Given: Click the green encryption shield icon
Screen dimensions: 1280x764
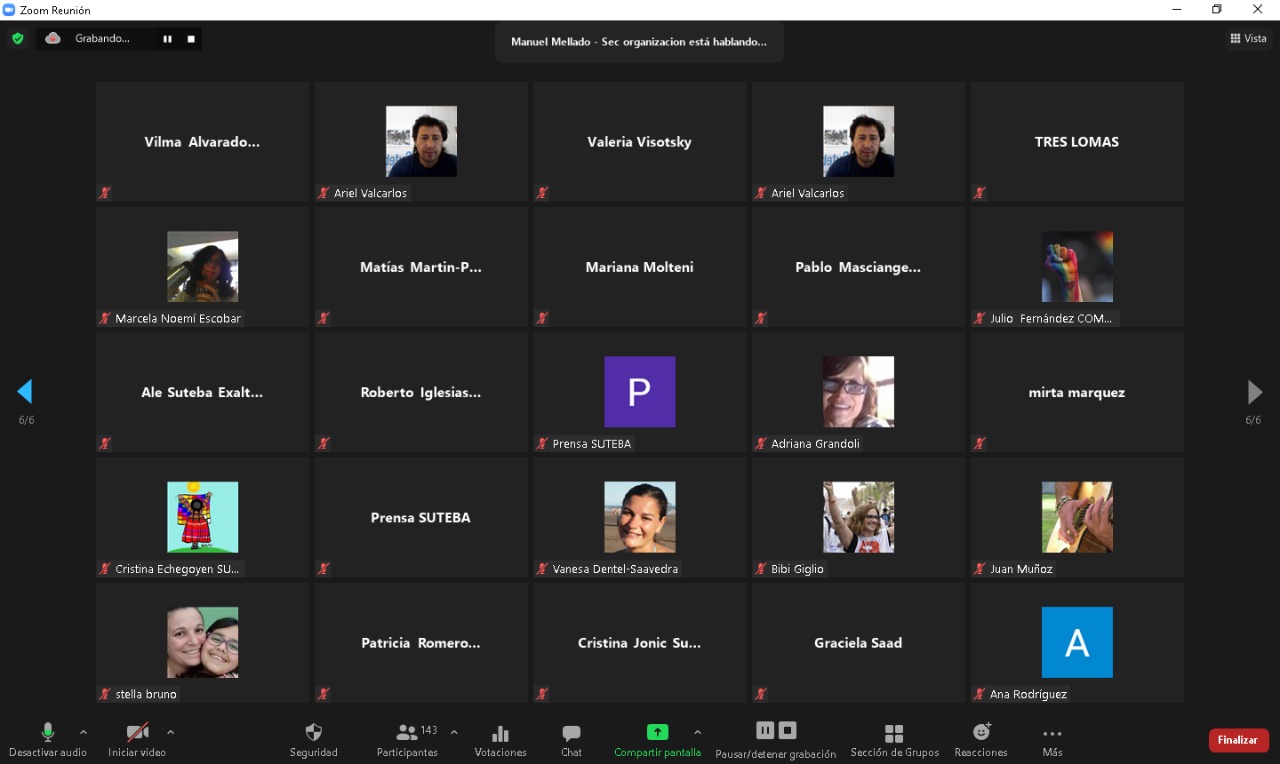Looking at the screenshot, I should tap(17, 38).
